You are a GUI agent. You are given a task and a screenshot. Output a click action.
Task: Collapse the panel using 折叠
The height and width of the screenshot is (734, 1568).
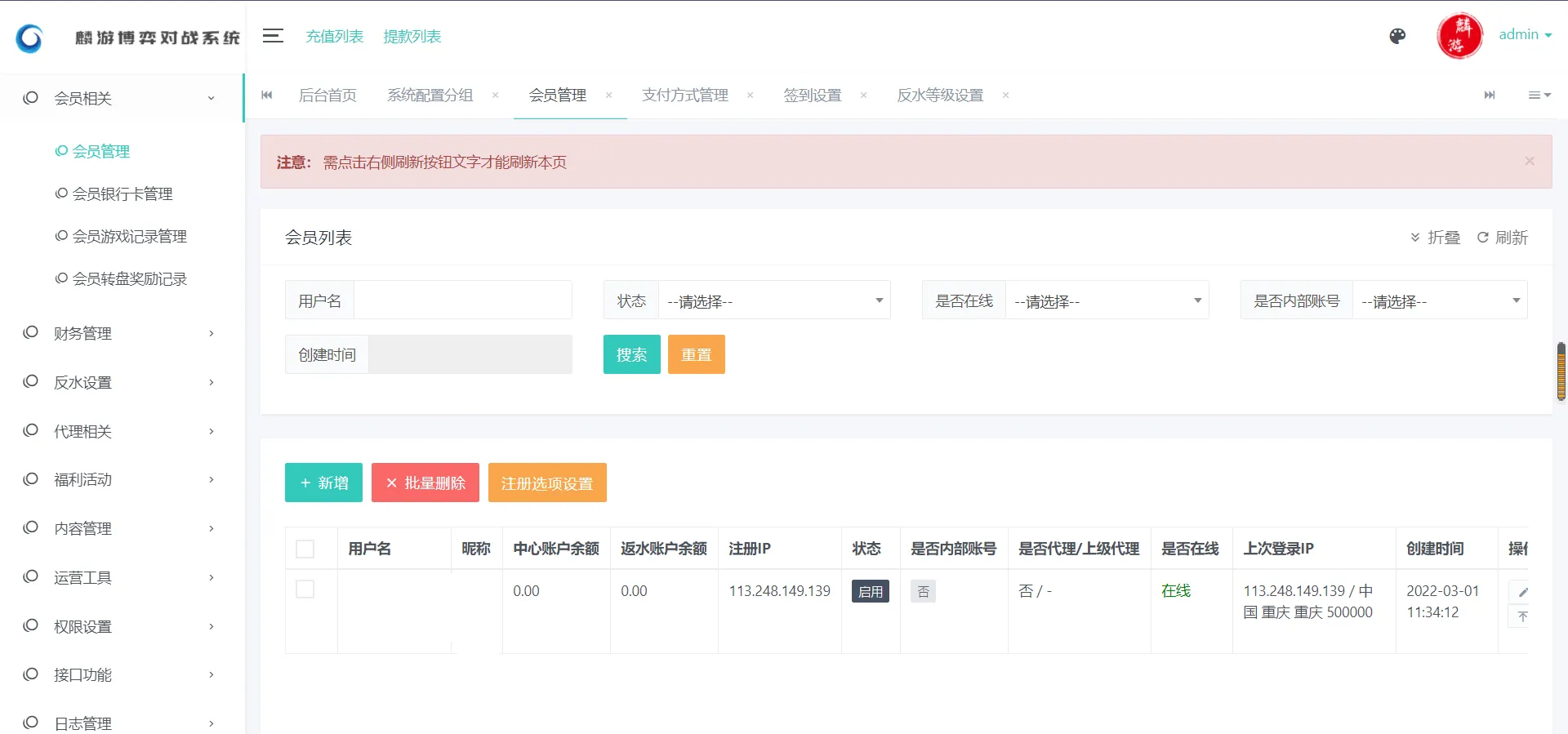click(x=1435, y=238)
